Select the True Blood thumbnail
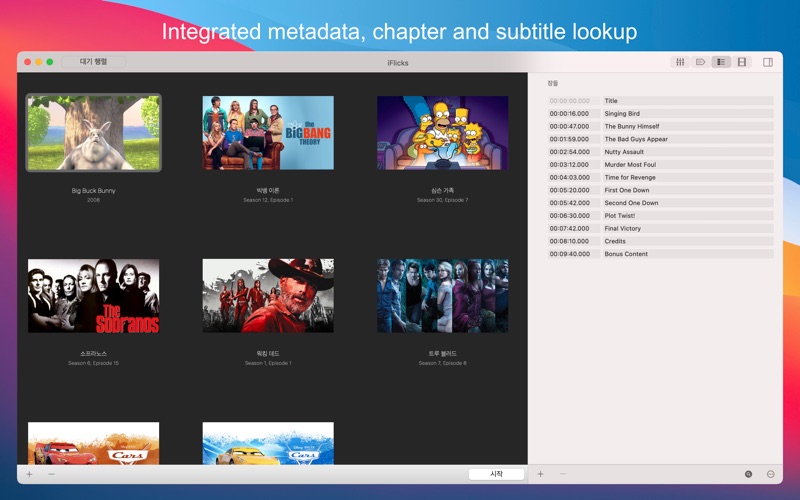 coord(442,295)
